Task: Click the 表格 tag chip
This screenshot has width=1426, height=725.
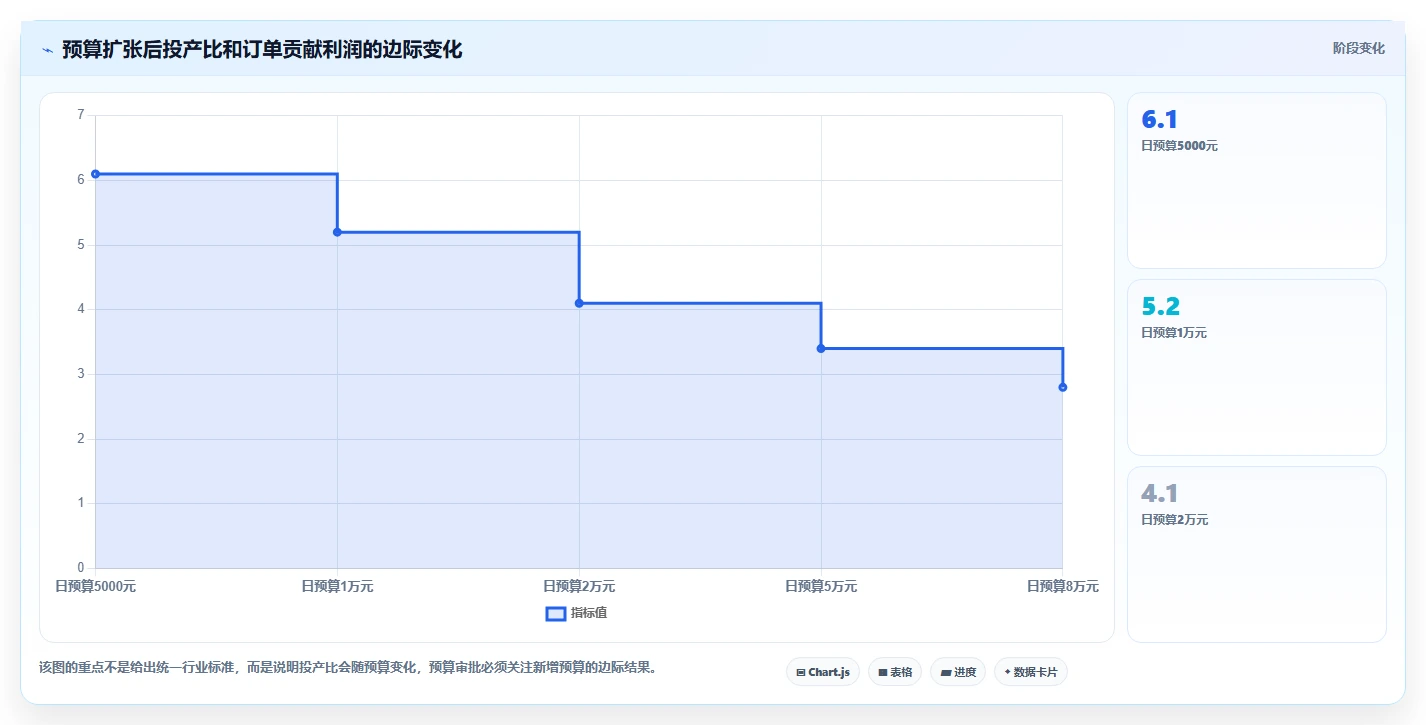Action: point(895,672)
